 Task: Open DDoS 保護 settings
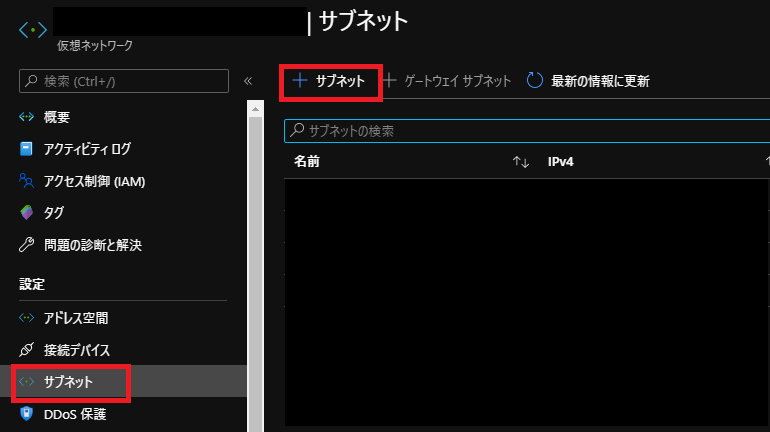(x=75, y=414)
